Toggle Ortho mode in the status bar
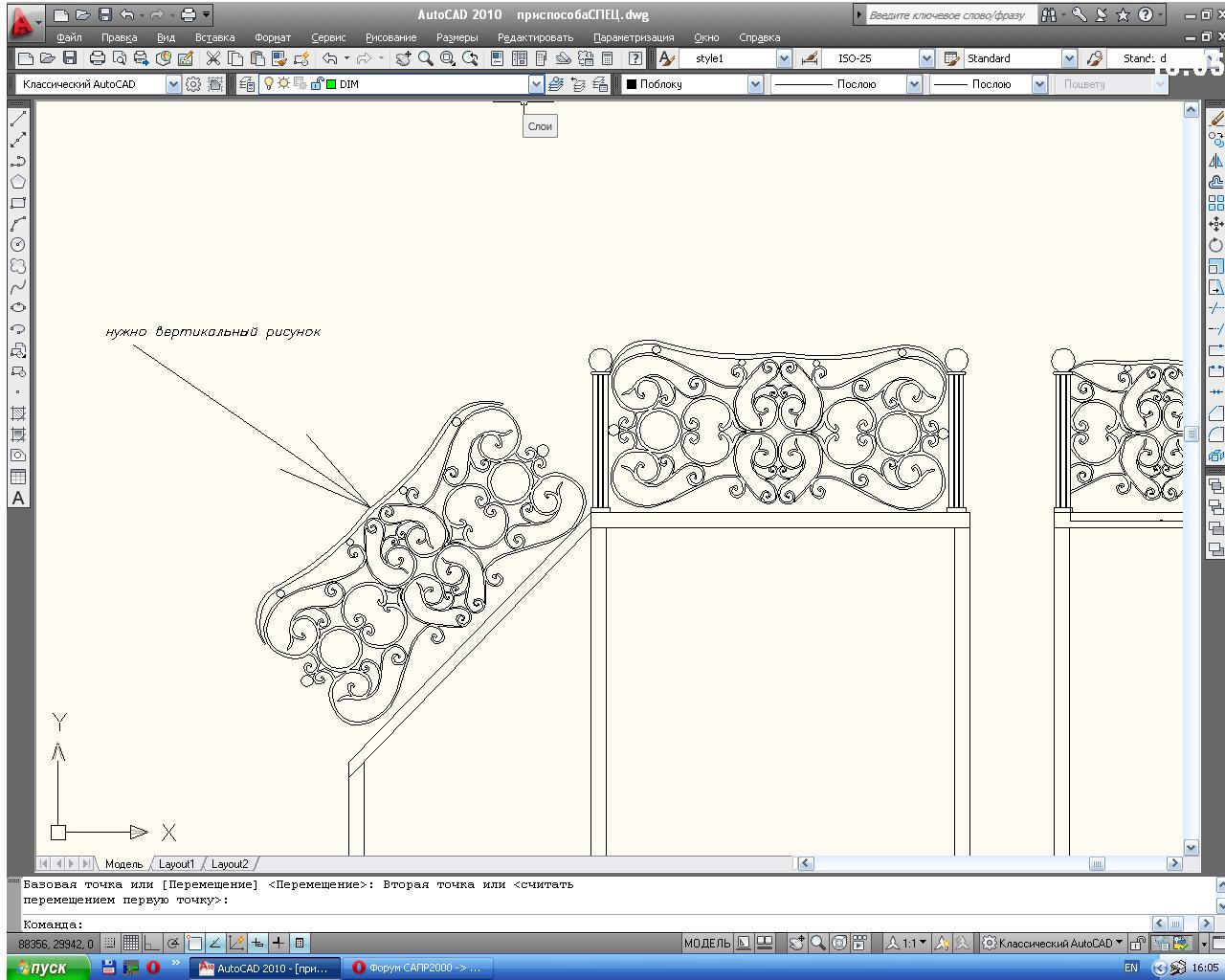 point(152,943)
